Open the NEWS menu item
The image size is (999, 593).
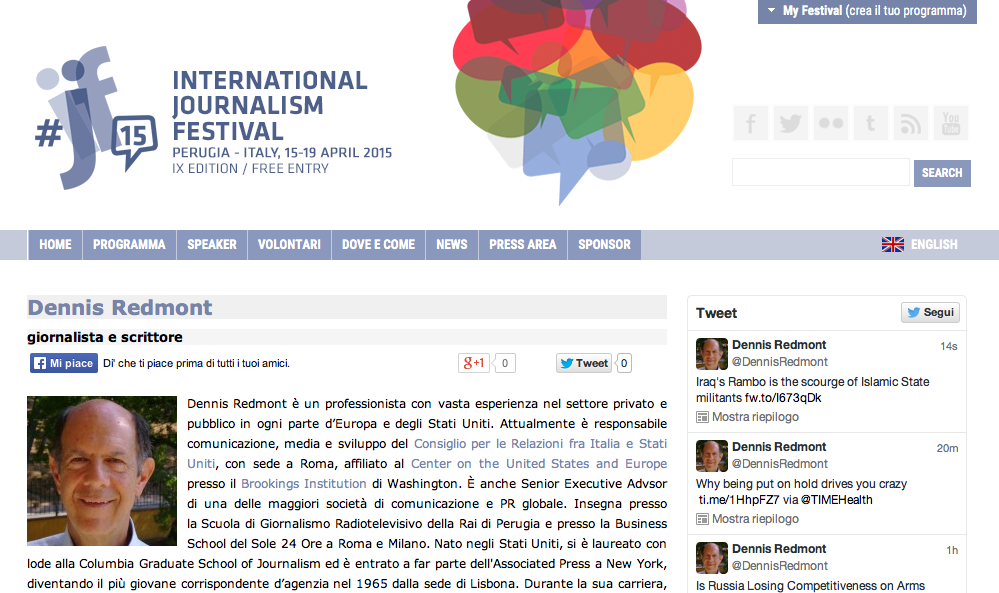452,245
